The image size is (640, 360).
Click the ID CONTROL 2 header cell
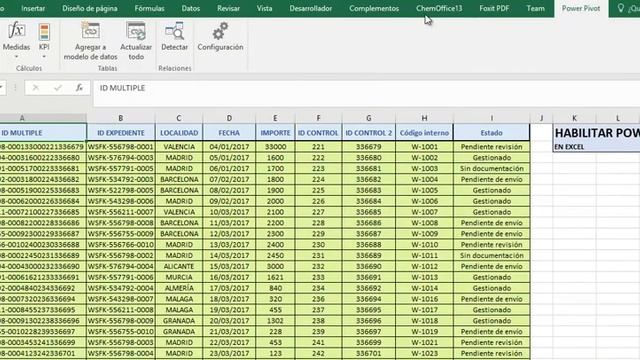click(x=369, y=133)
